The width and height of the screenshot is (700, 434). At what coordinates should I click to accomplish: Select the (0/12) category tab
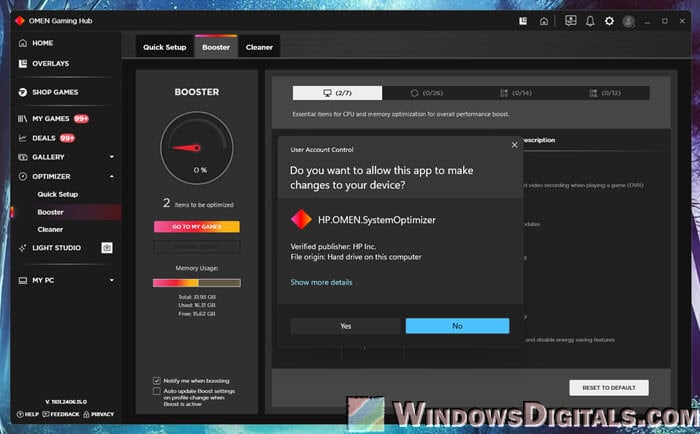click(x=605, y=93)
